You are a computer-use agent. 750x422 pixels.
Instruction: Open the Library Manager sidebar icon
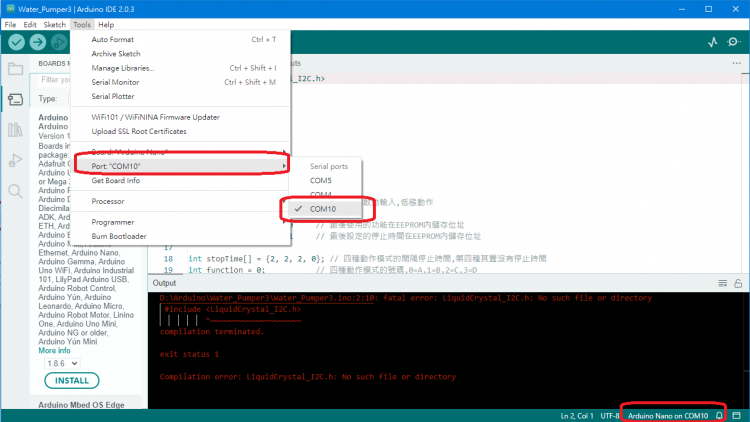(15, 130)
